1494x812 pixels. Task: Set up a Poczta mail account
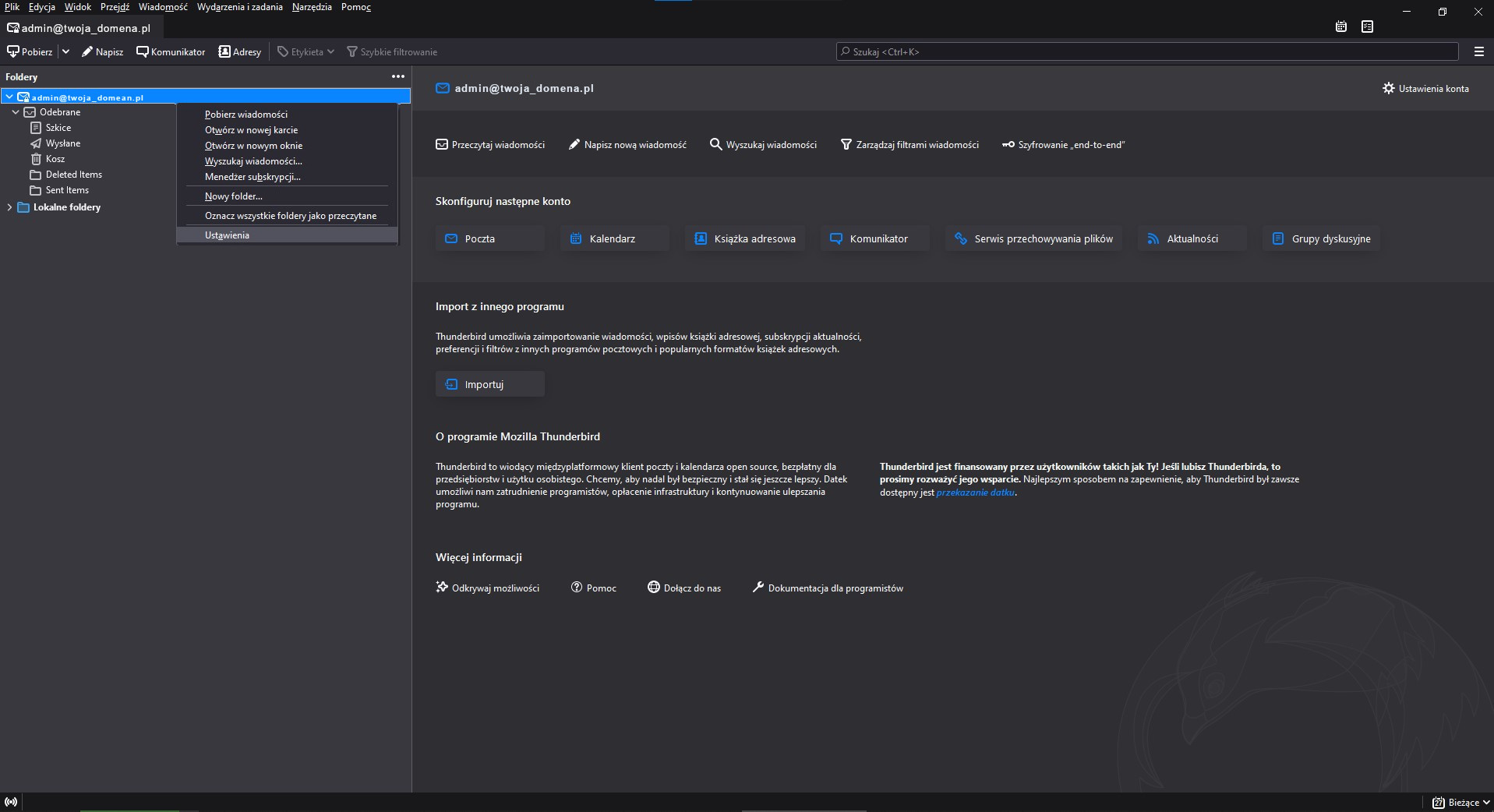[x=489, y=238]
